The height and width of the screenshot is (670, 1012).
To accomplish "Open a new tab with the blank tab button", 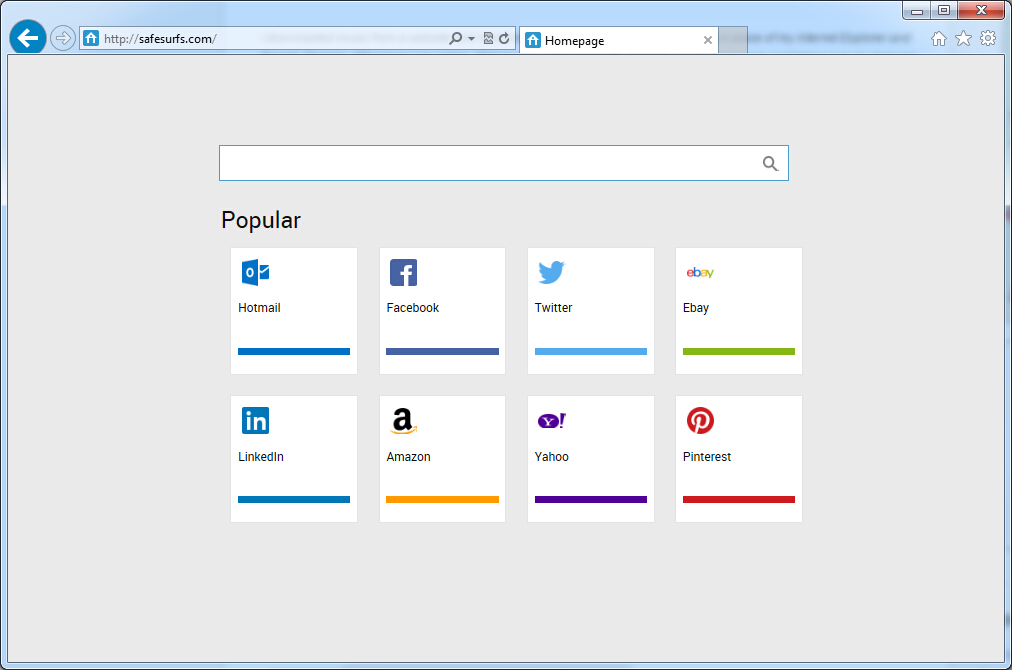I will [733, 40].
